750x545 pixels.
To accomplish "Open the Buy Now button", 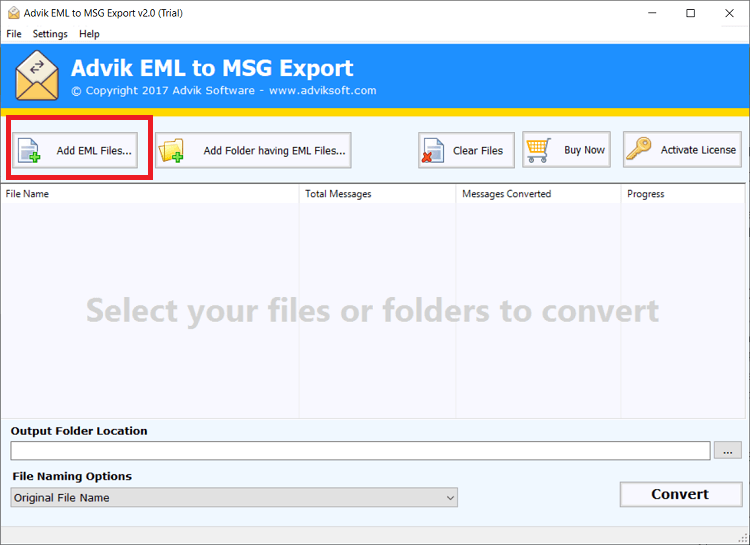I will (x=566, y=149).
